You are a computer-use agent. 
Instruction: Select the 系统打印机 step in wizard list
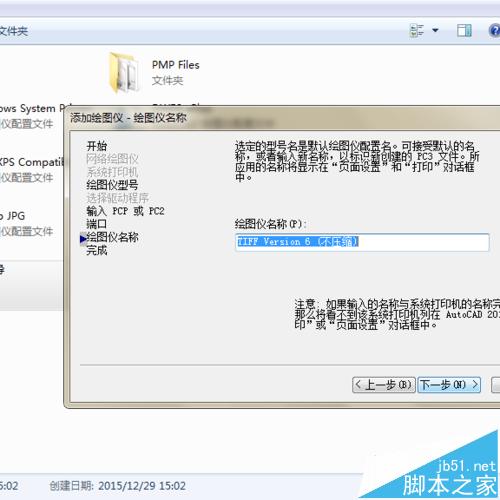coord(112,172)
